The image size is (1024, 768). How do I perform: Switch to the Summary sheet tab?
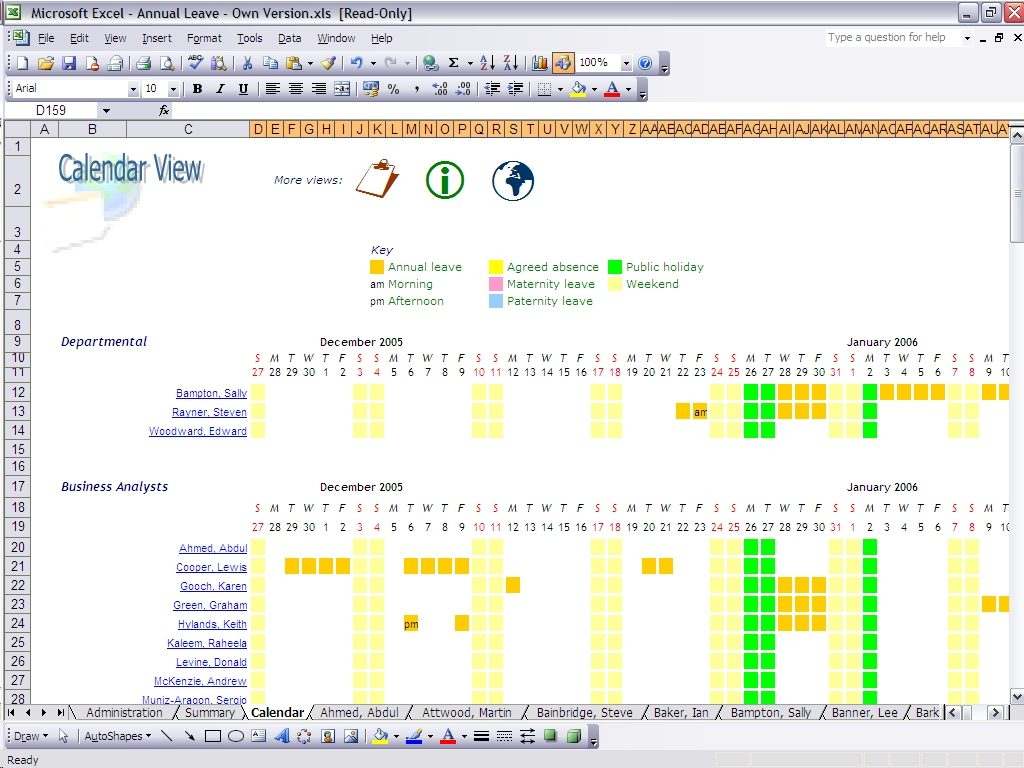(x=210, y=713)
